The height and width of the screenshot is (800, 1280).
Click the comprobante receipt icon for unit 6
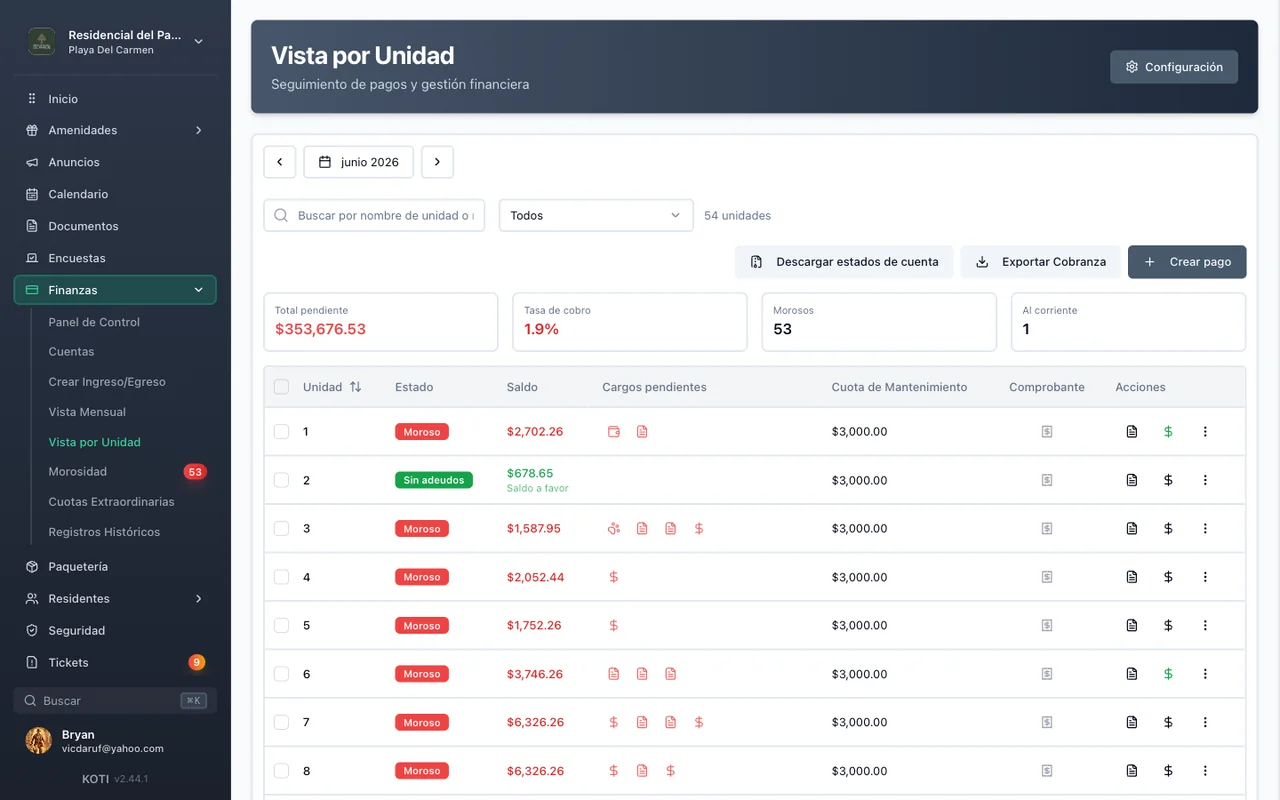tap(1047, 674)
